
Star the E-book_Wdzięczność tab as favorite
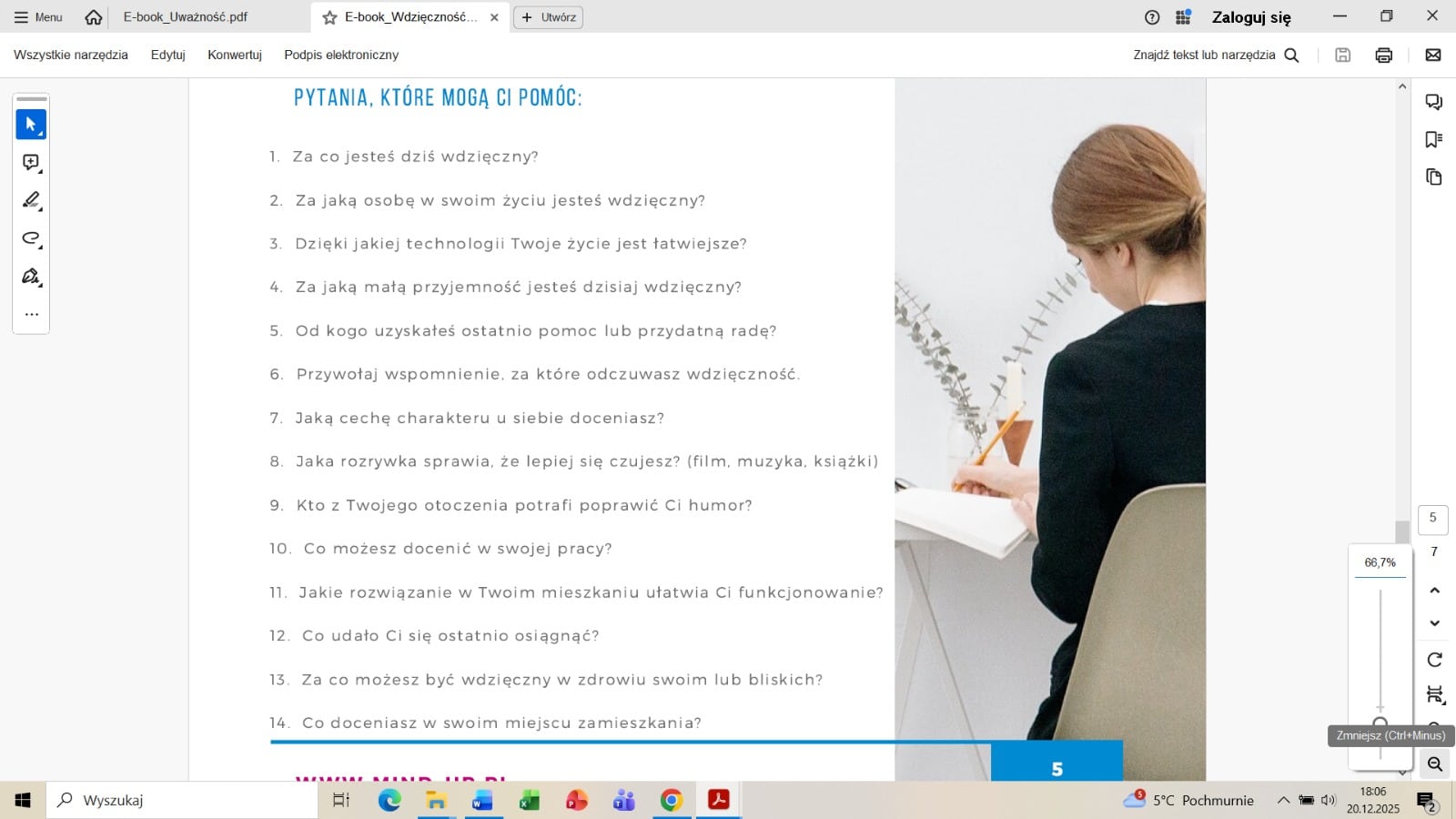330,17
